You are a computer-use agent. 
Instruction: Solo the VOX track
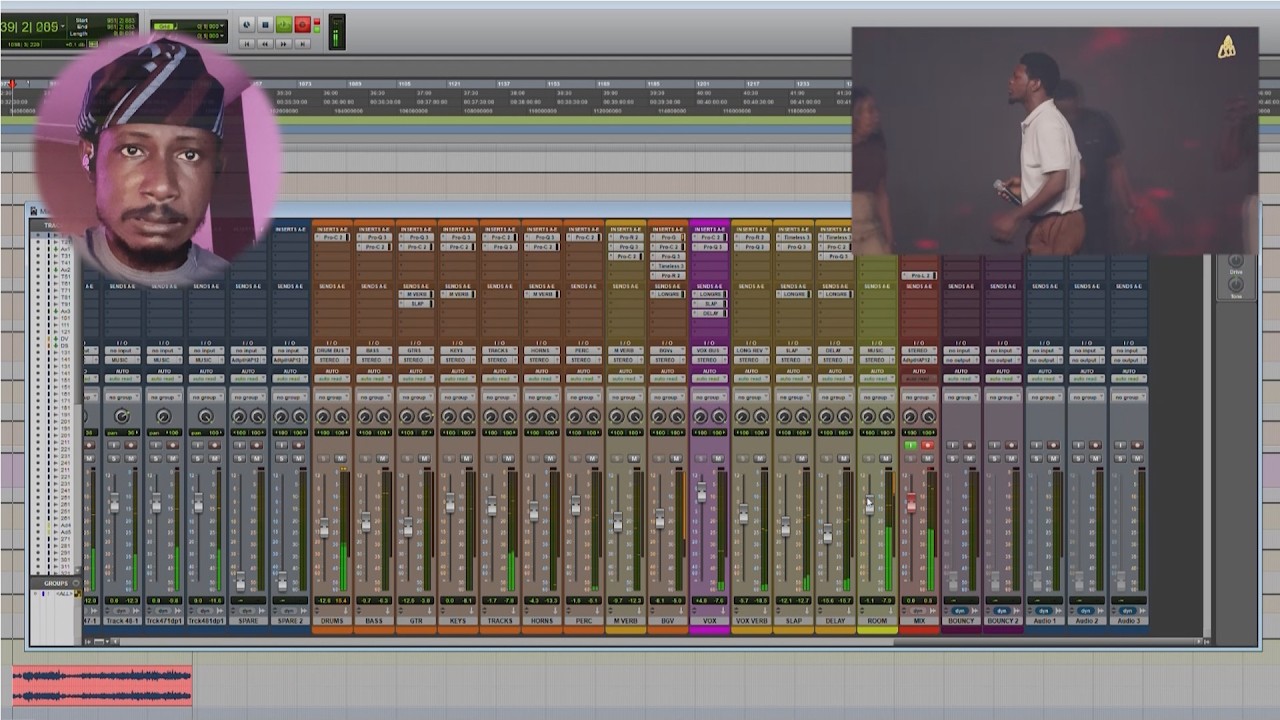[700, 458]
